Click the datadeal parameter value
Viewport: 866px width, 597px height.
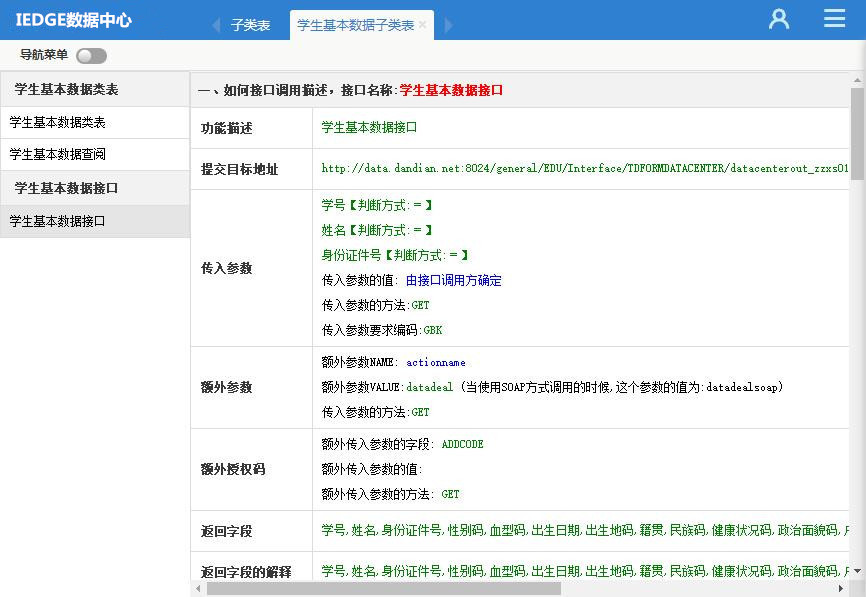tap(429, 388)
